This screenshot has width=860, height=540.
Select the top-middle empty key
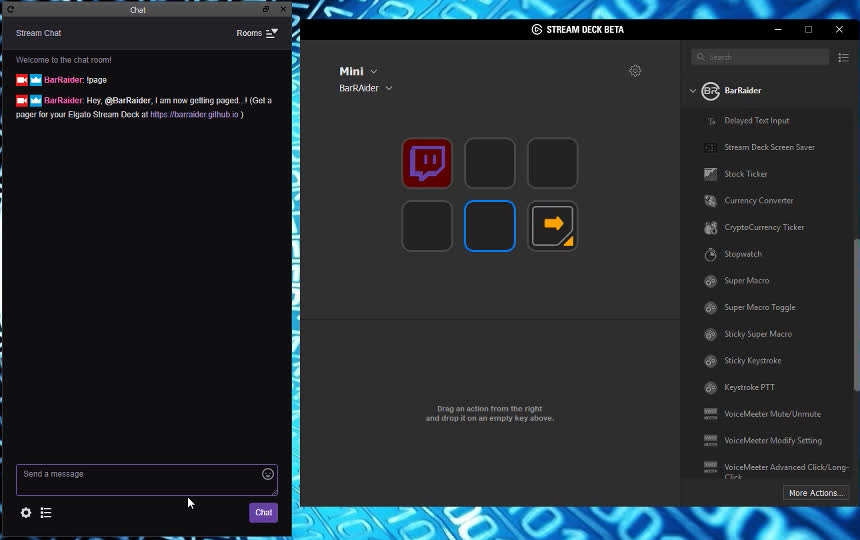coord(489,163)
